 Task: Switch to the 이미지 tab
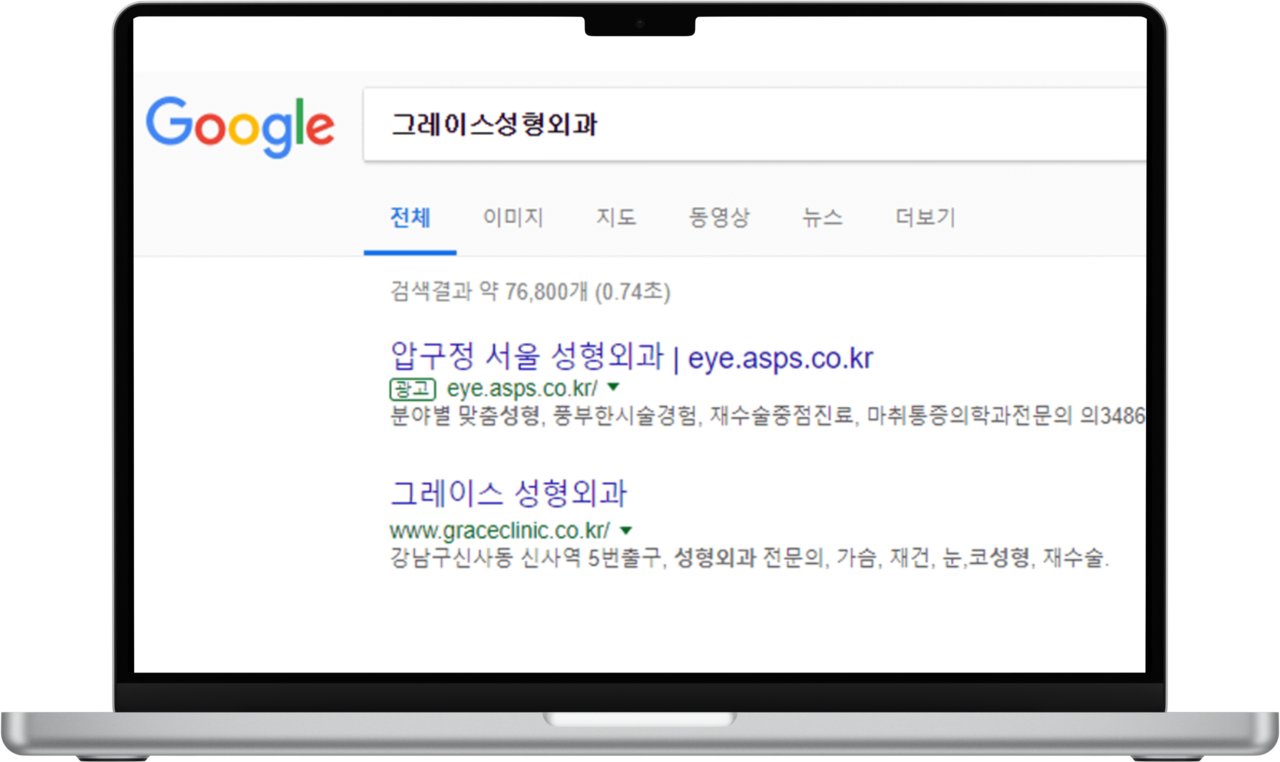[x=513, y=218]
